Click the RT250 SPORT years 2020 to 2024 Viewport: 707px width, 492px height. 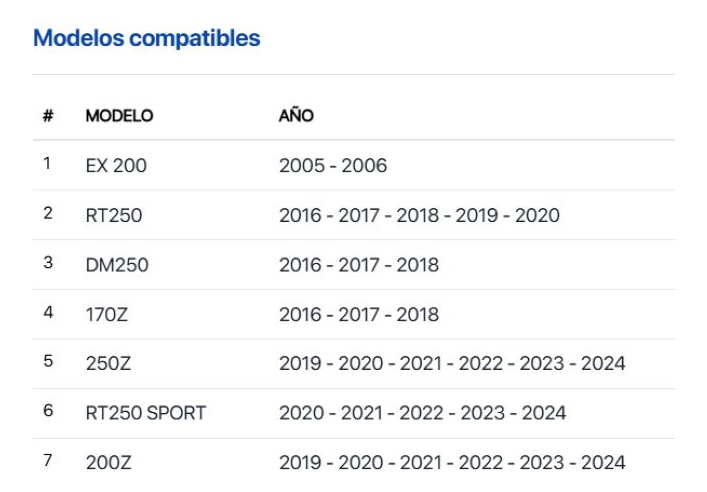[422, 413]
